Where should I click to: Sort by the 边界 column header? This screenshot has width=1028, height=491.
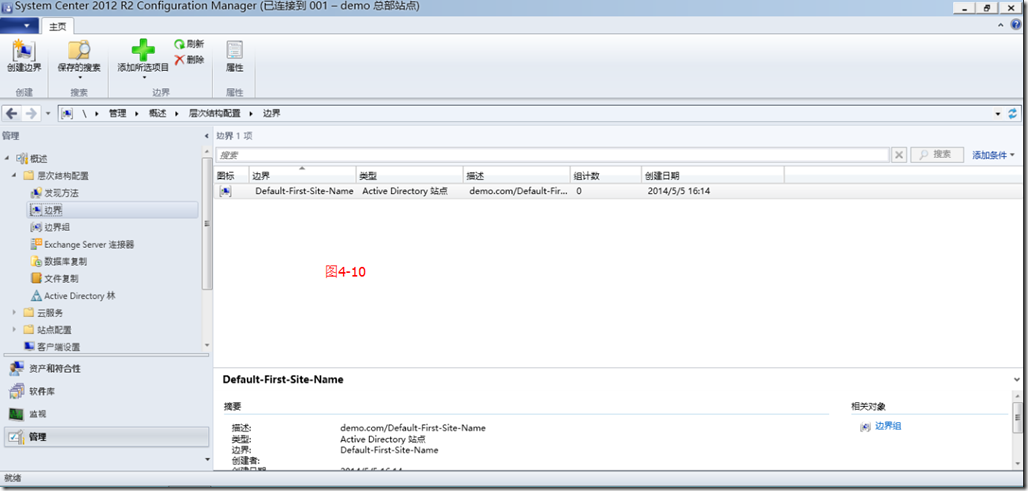pyautogui.click(x=302, y=175)
